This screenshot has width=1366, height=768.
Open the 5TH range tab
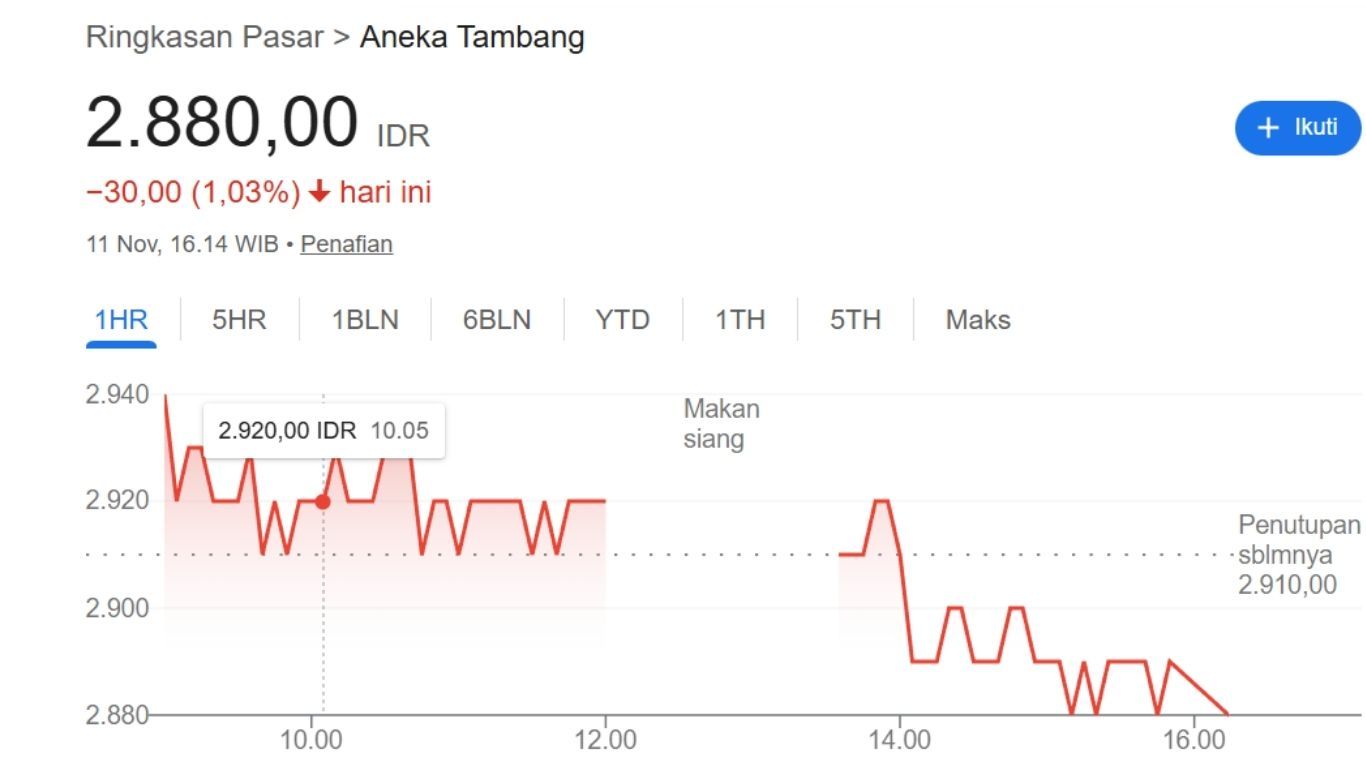[x=855, y=320]
